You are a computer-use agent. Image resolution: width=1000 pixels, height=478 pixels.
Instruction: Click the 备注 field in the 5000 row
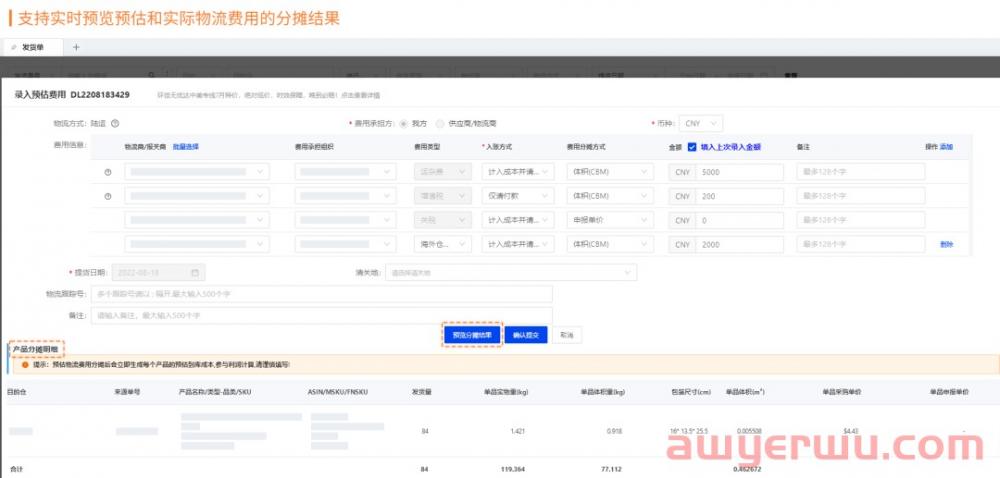point(860,172)
